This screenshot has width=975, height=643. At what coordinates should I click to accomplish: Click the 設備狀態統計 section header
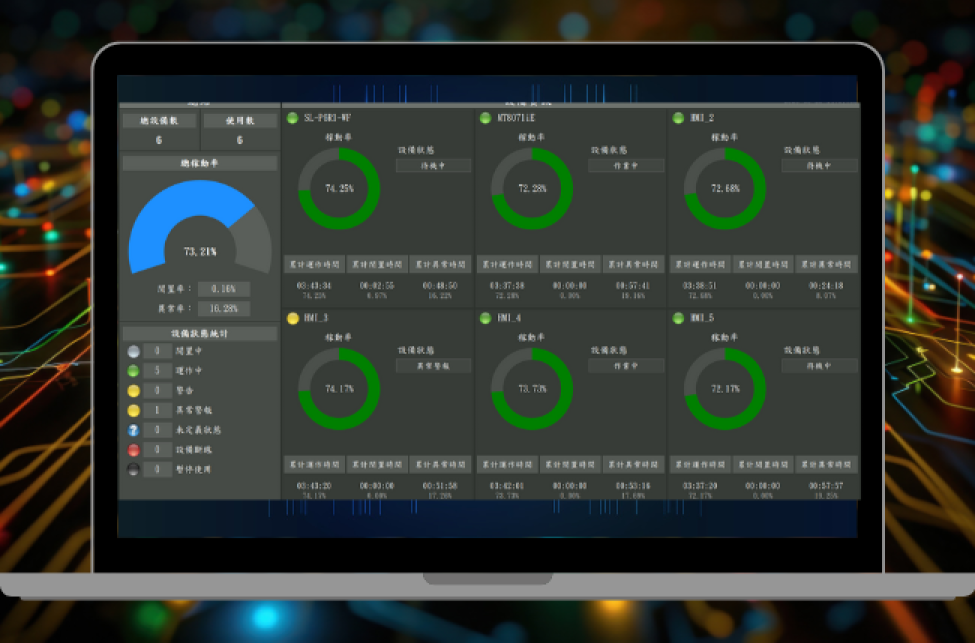199,333
